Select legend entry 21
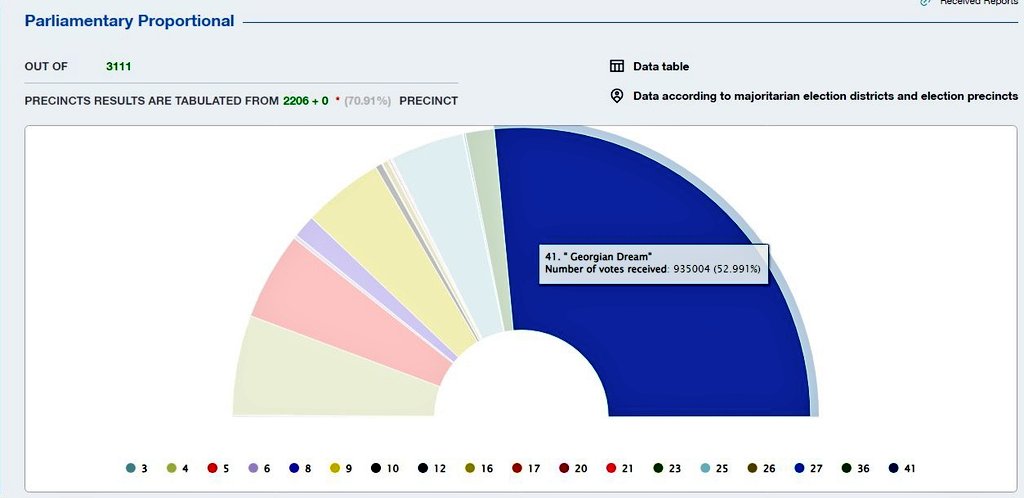1024x498 pixels. (x=620, y=468)
